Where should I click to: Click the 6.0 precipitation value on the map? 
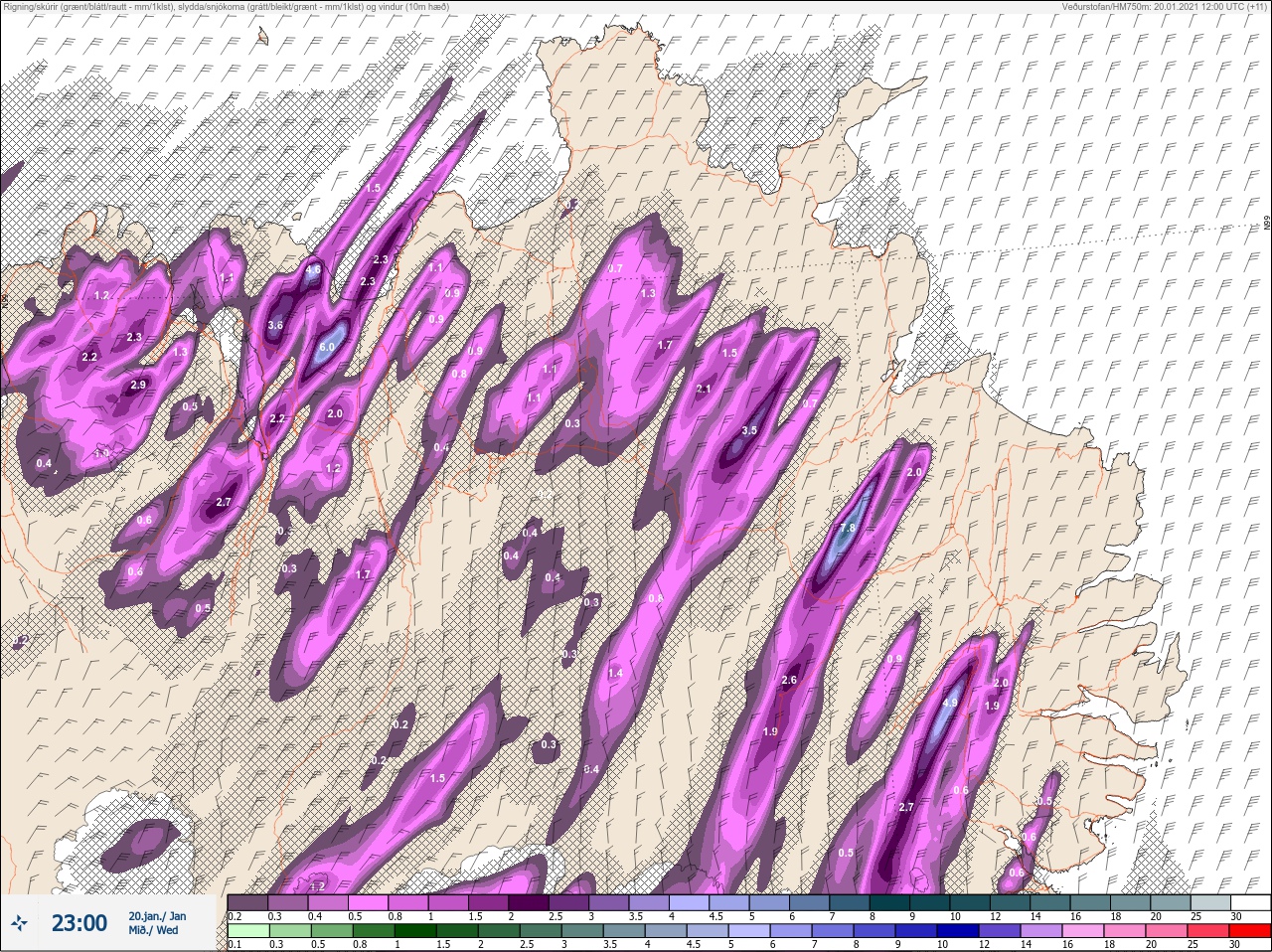[327, 347]
